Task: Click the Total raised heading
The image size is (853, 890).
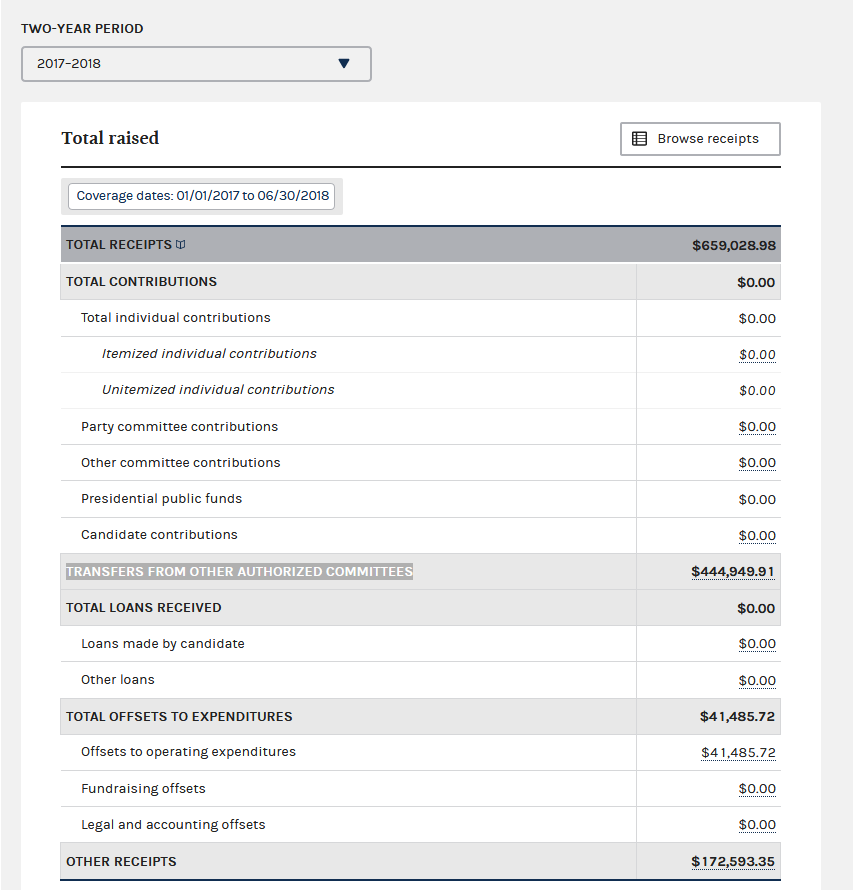Action: coord(110,138)
